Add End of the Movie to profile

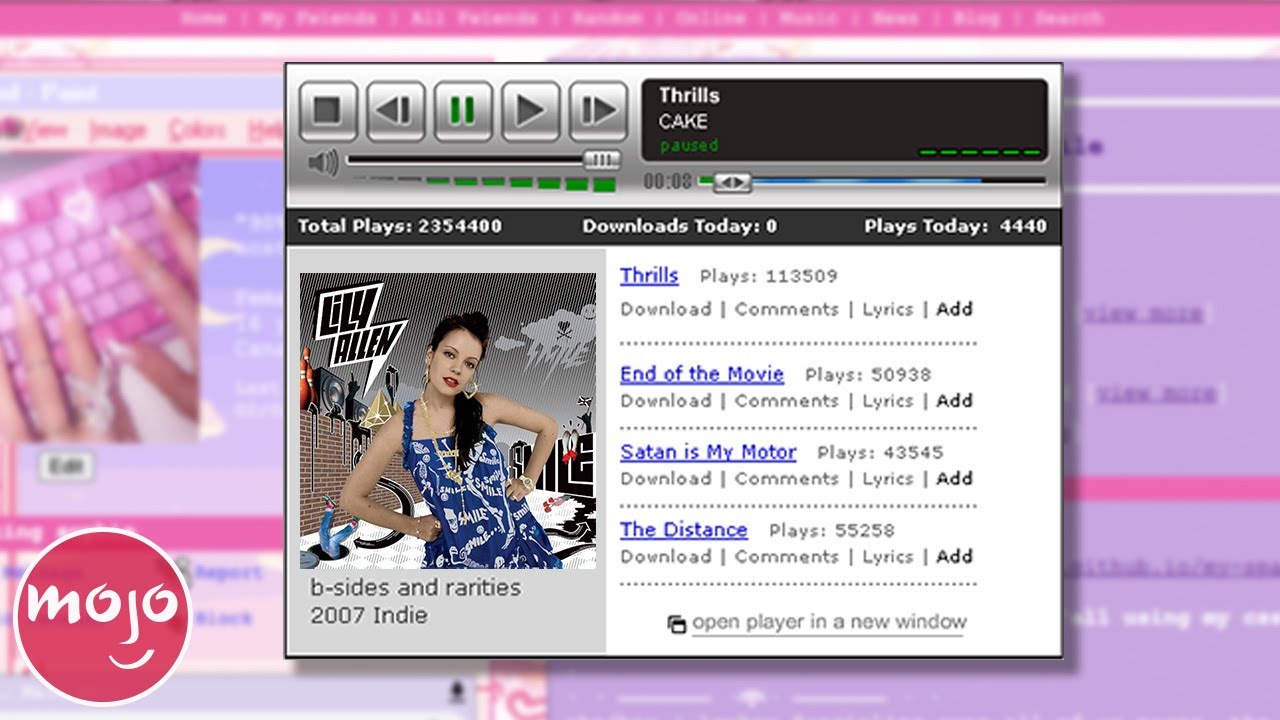click(955, 401)
